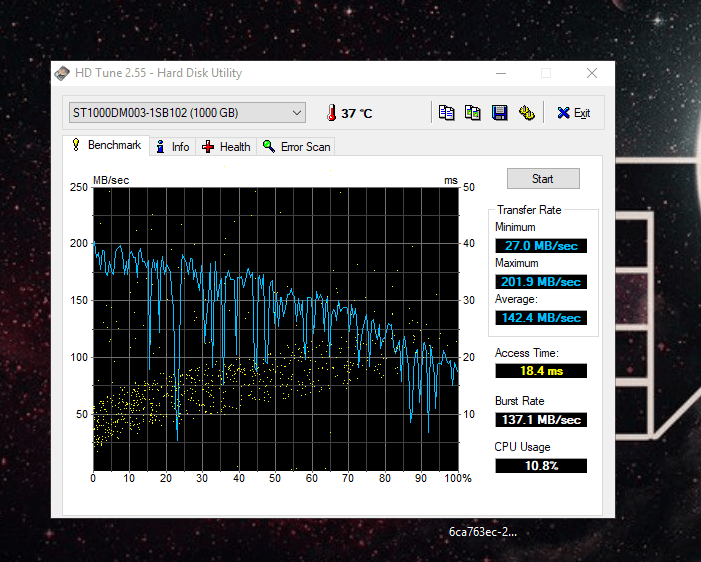Click the copy to clipboard icon
This screenshot has width=701, height=562.
click(446, 113)
